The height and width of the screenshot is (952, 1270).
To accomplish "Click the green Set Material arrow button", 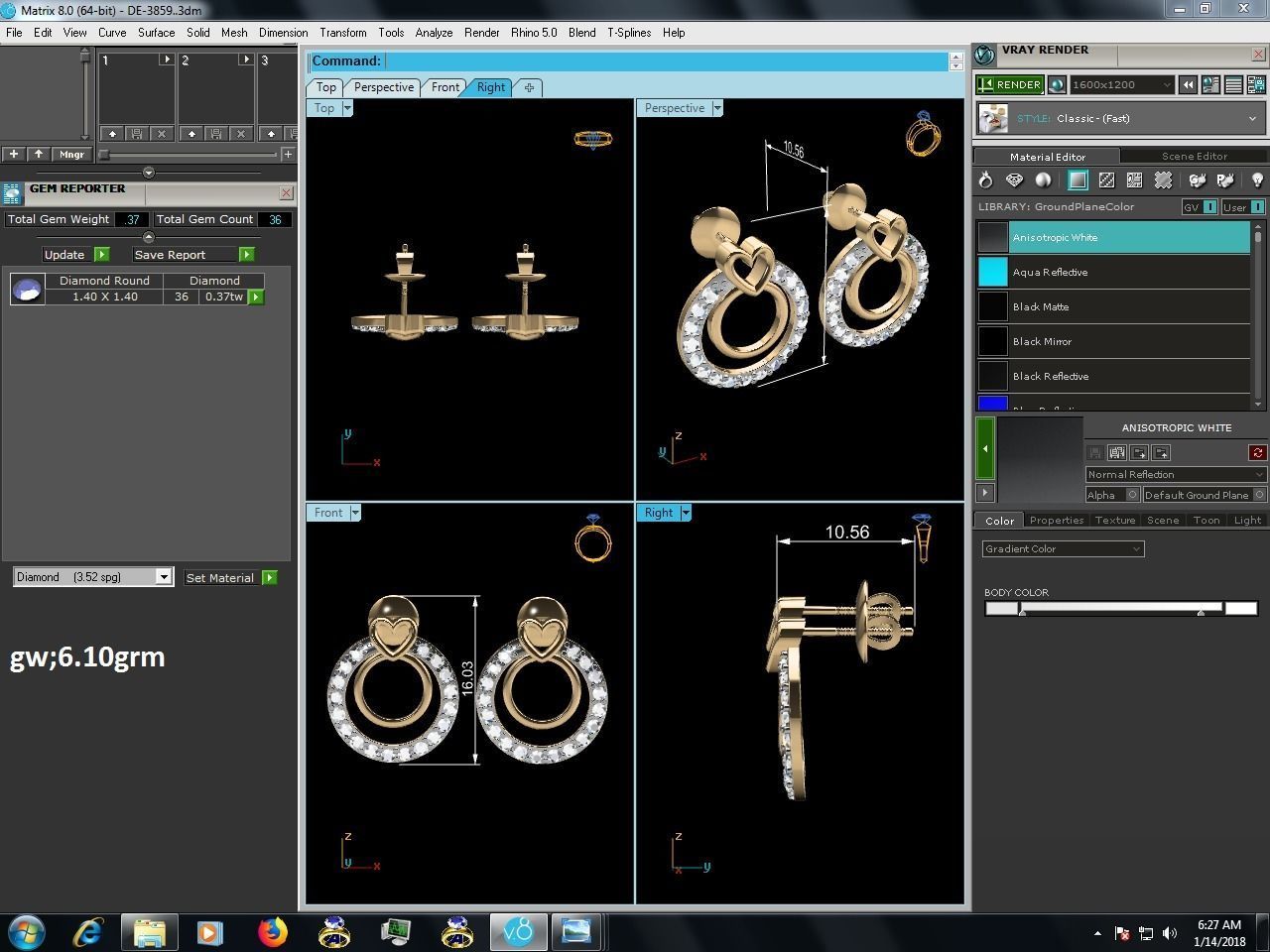I will pyautogui.click(x=269, y=577).
